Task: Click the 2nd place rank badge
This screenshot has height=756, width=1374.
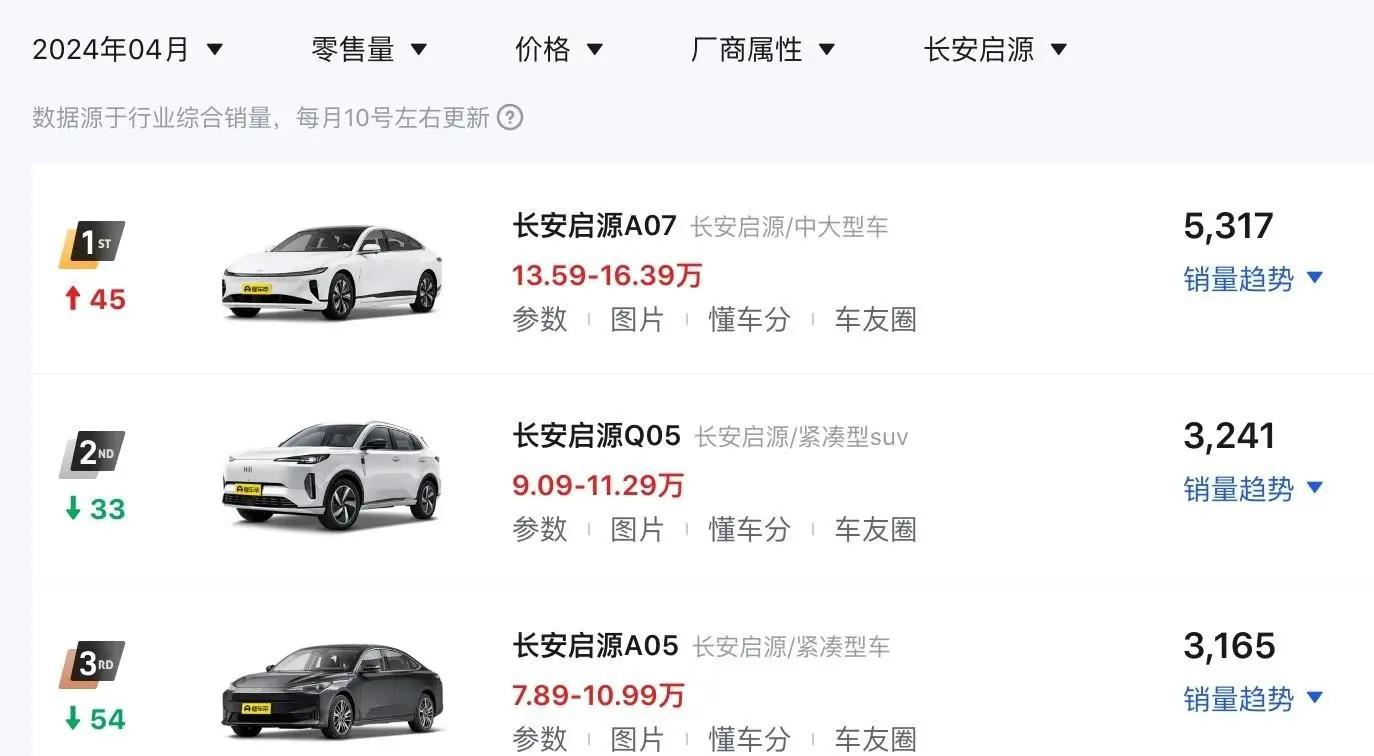Action: point(93,454)
